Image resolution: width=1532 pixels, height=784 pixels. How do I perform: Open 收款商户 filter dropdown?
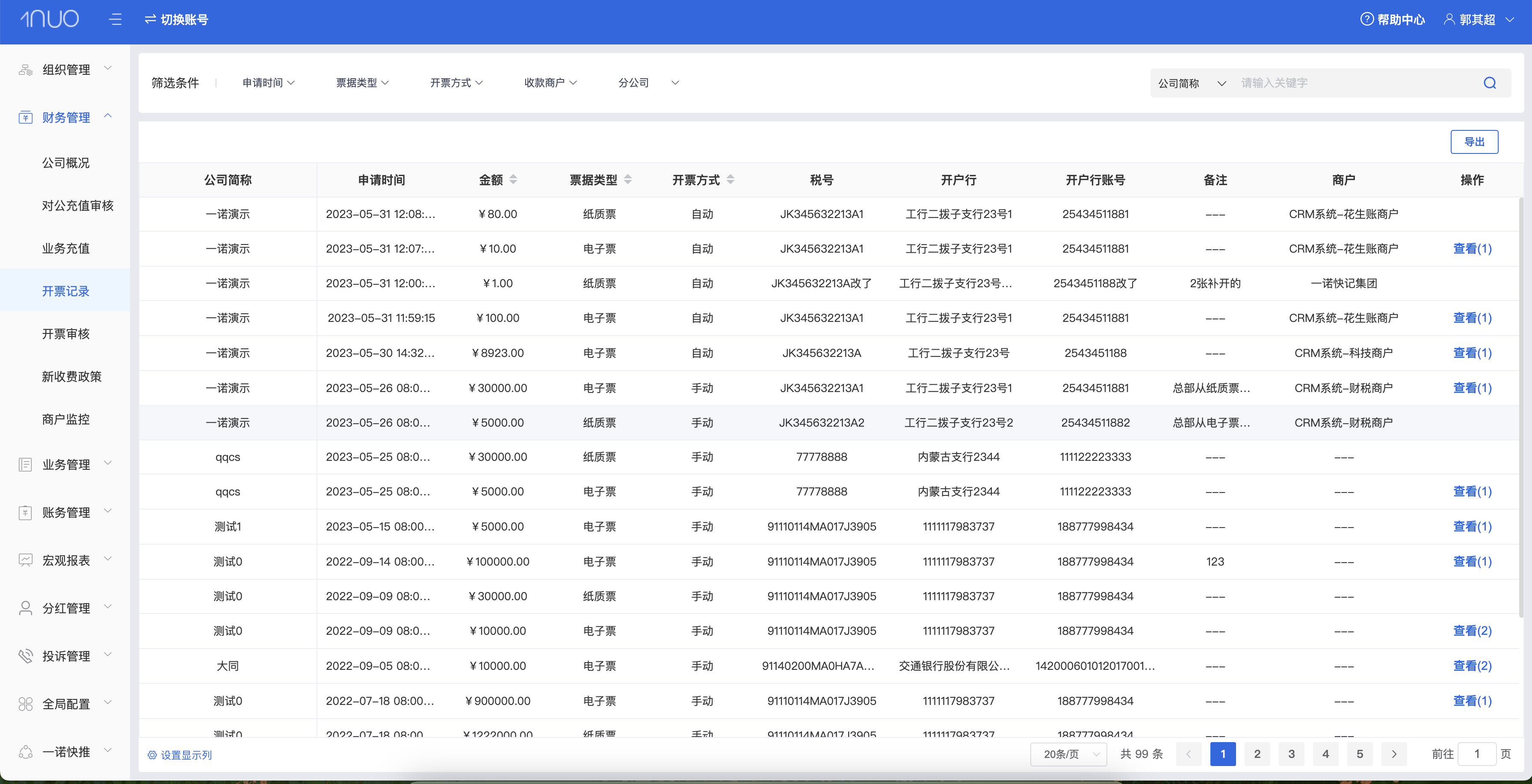[550, 83]
